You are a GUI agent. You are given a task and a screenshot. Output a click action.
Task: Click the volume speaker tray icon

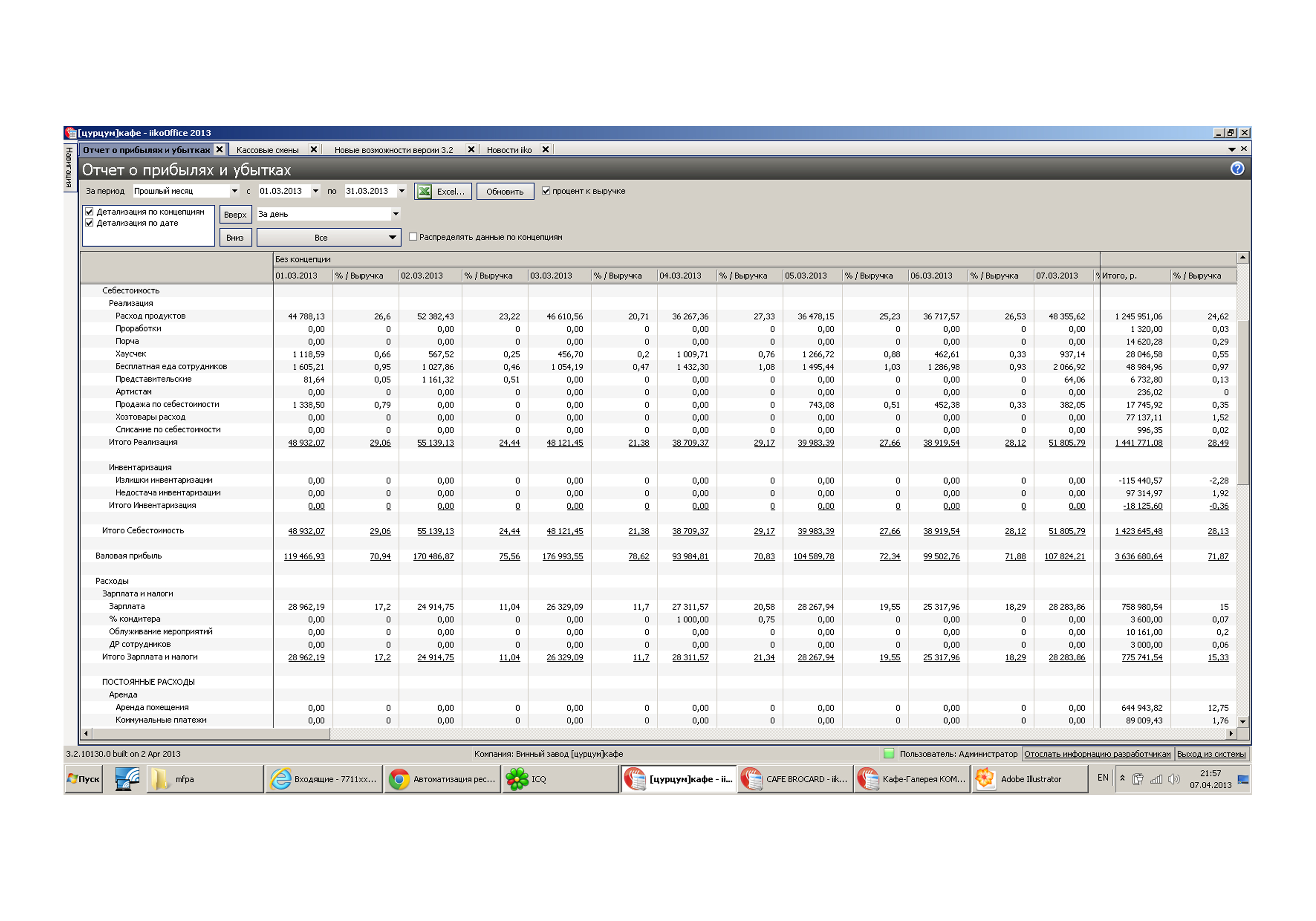pos(1174,779)
